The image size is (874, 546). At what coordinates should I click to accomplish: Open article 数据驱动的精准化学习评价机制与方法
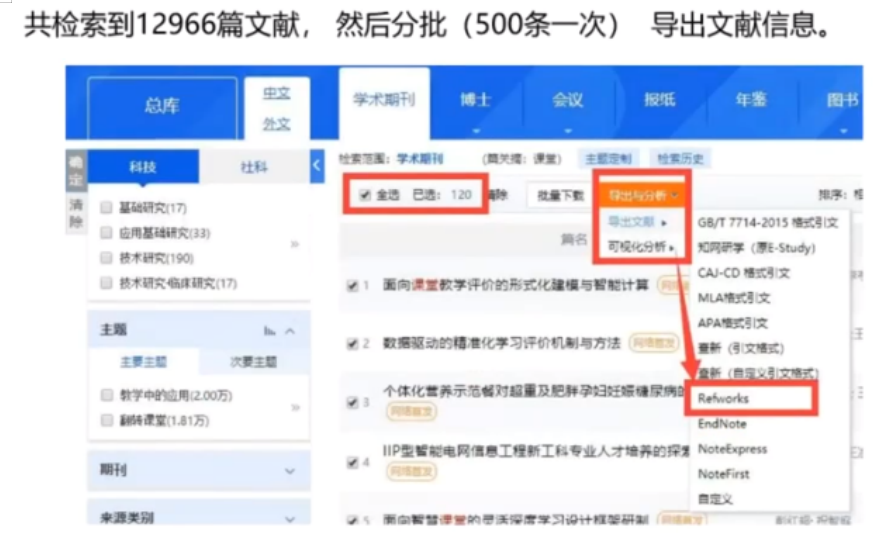tap(502, 343)
